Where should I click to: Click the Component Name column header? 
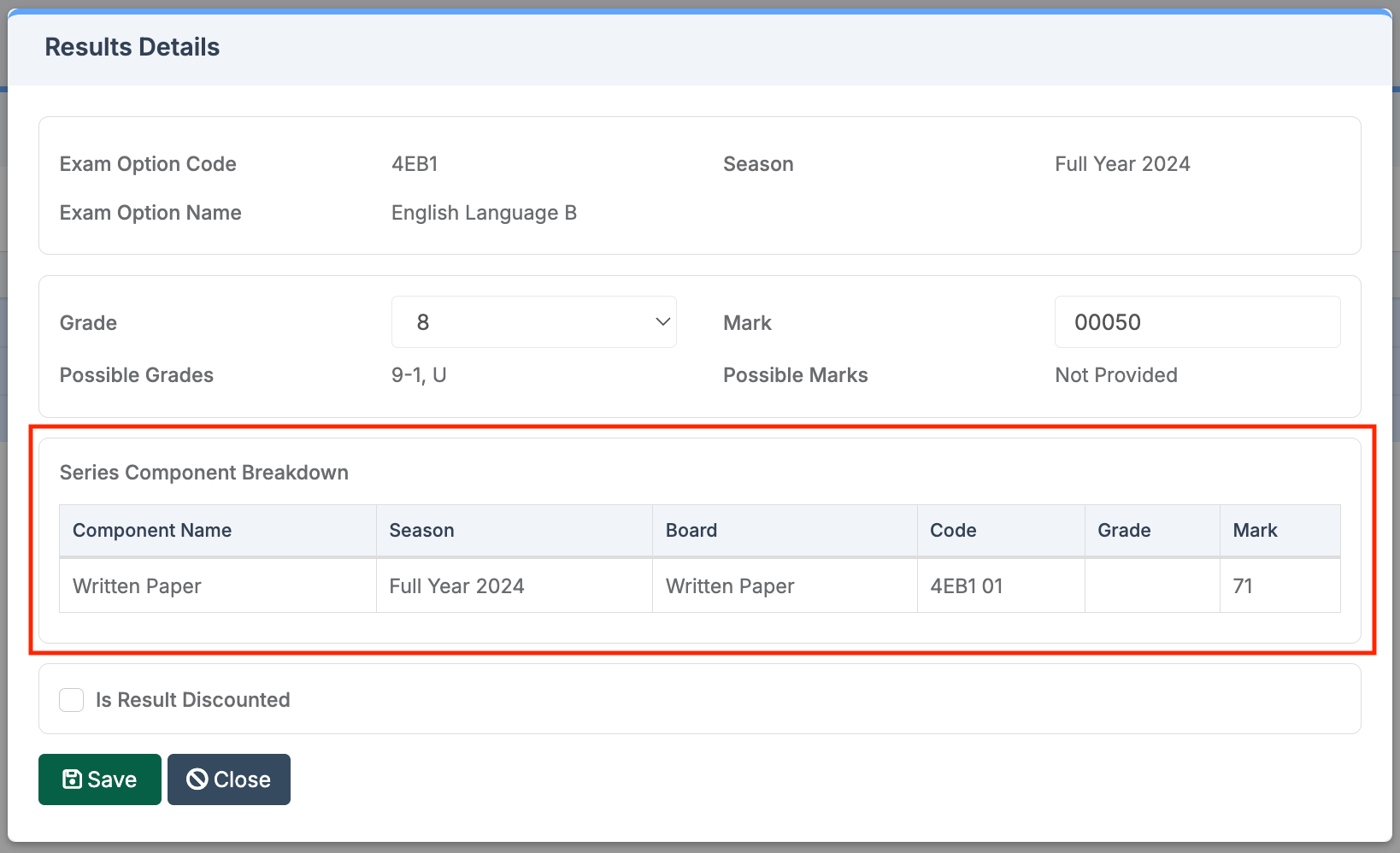pyautogui.click(x=152, y=531)
